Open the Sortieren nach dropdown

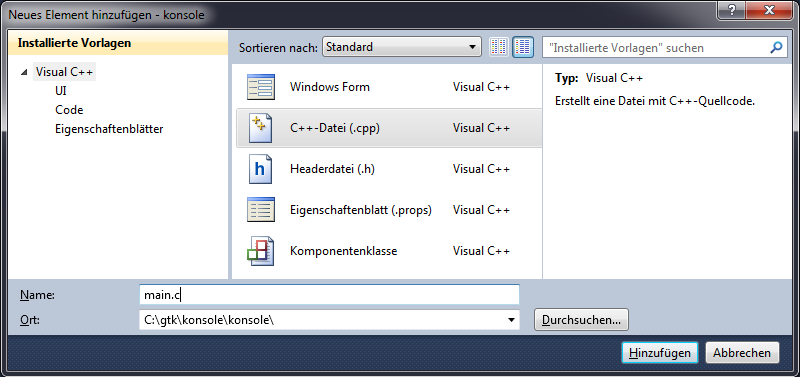pyautogui.click(x=402, y=47)
